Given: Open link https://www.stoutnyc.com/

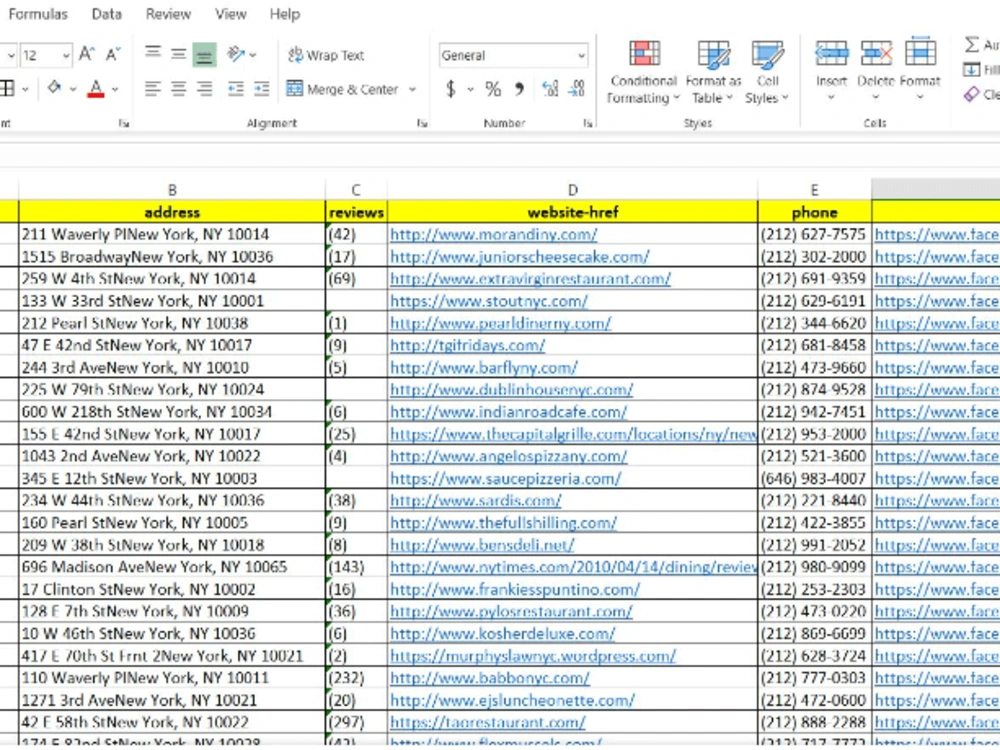Looking at the screenshot, I should point(489,301).
